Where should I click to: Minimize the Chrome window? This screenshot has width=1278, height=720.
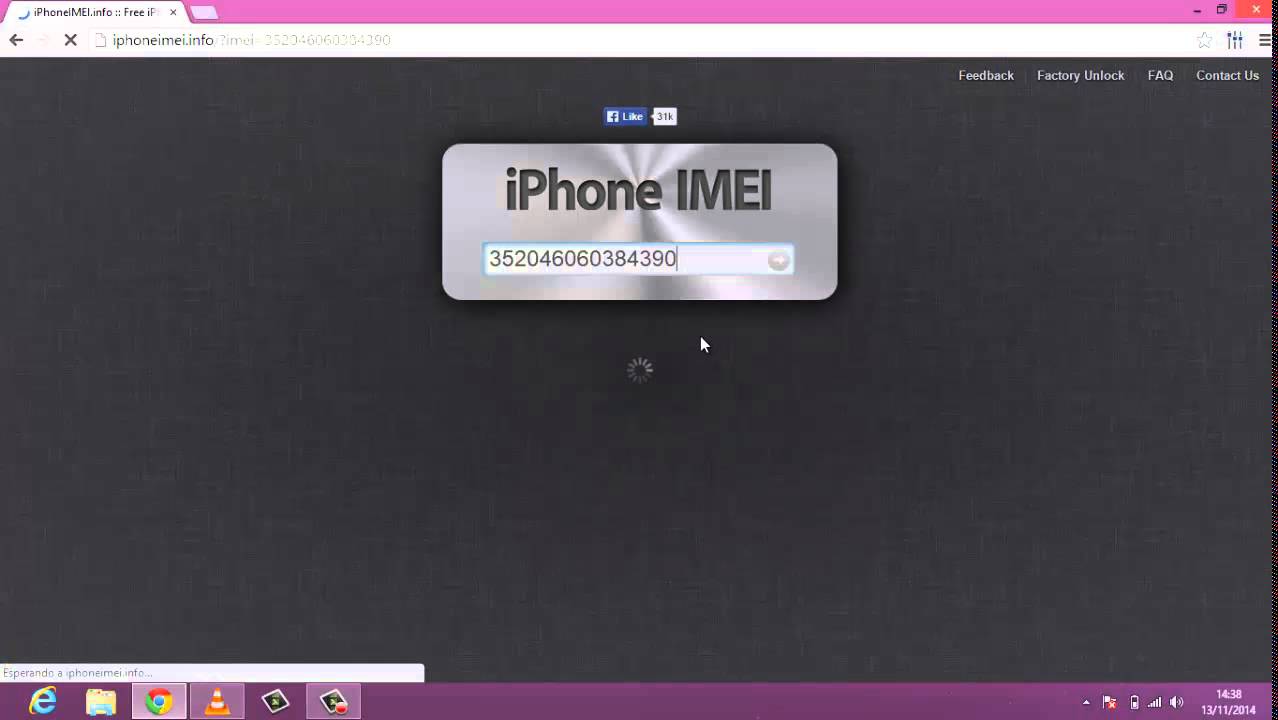[x=1197, y=10]
